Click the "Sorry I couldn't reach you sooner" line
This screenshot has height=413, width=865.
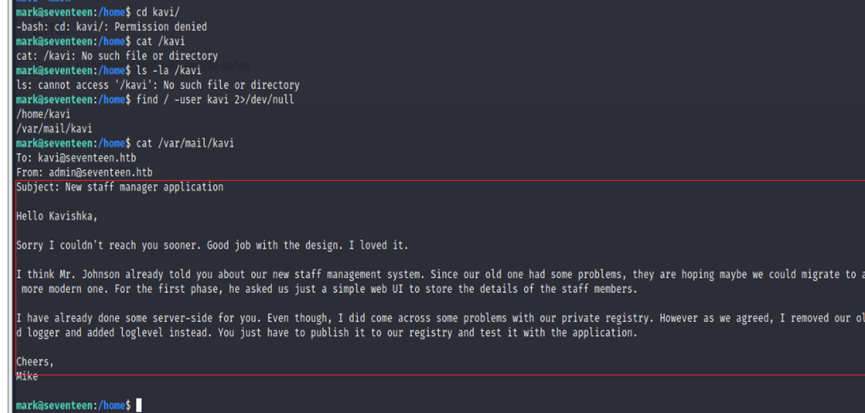pos(212,245)
